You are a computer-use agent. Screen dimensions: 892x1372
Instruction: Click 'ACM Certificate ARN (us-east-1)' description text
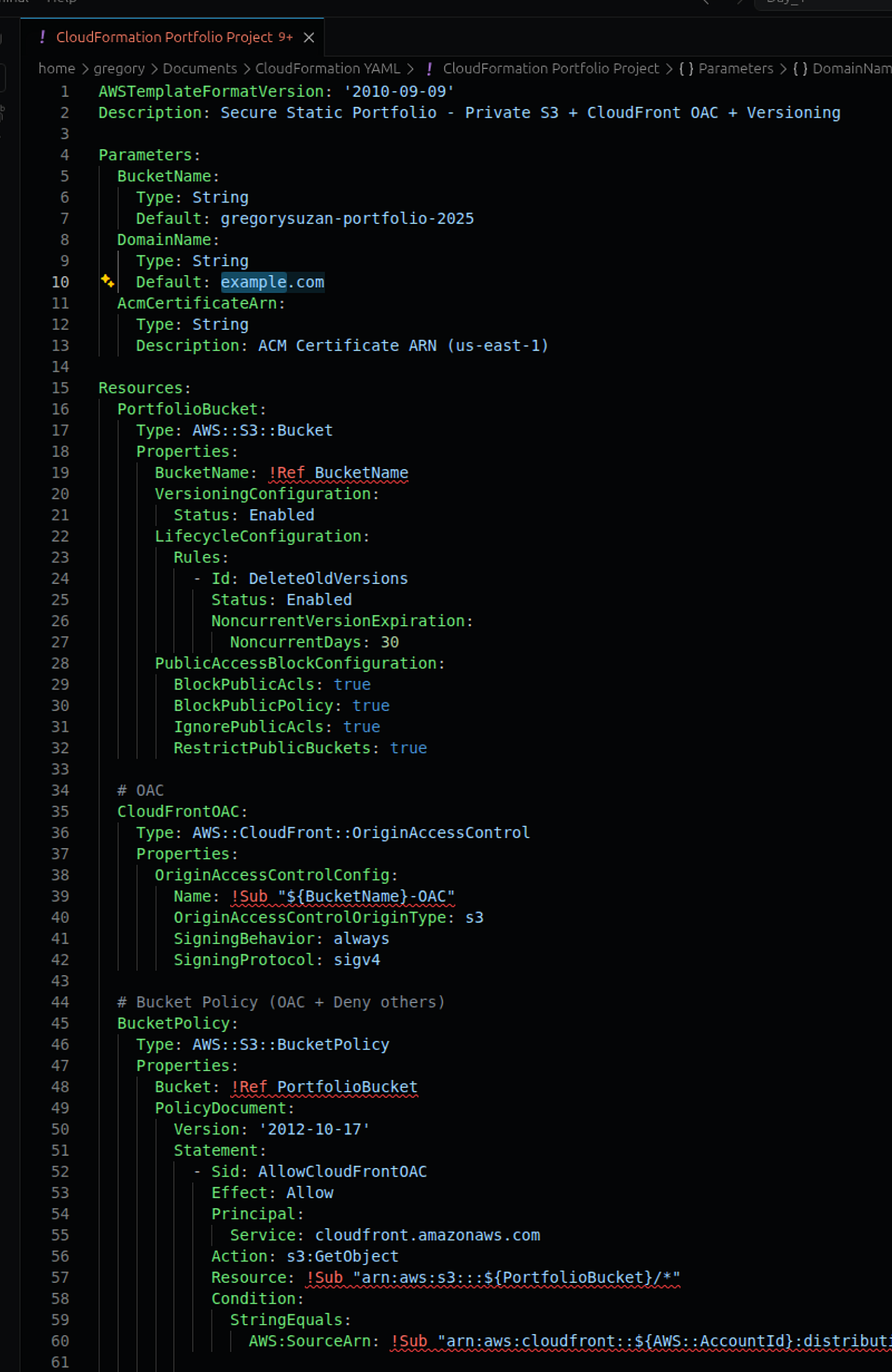403,345
